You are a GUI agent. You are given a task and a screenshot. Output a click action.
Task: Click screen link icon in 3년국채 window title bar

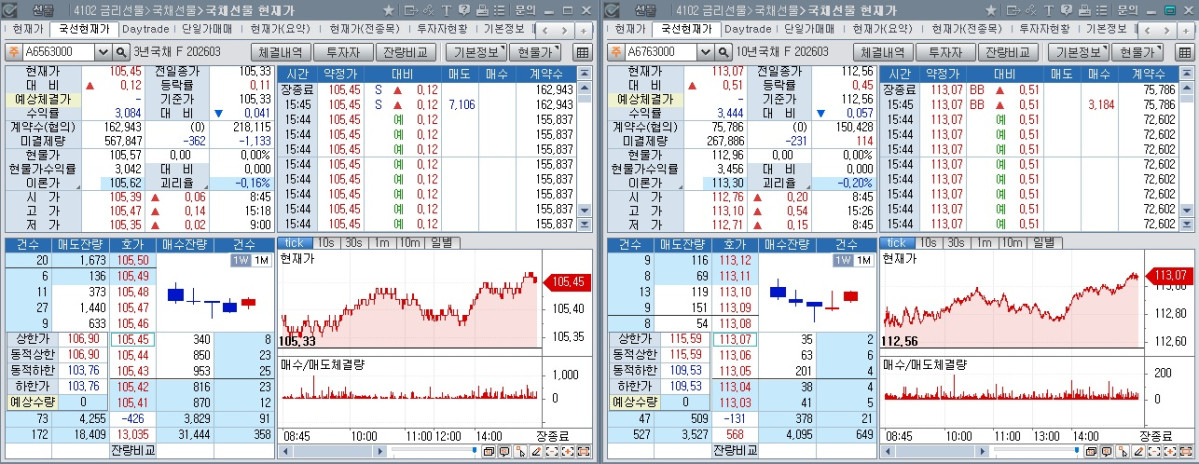click(x=429, y=11)
